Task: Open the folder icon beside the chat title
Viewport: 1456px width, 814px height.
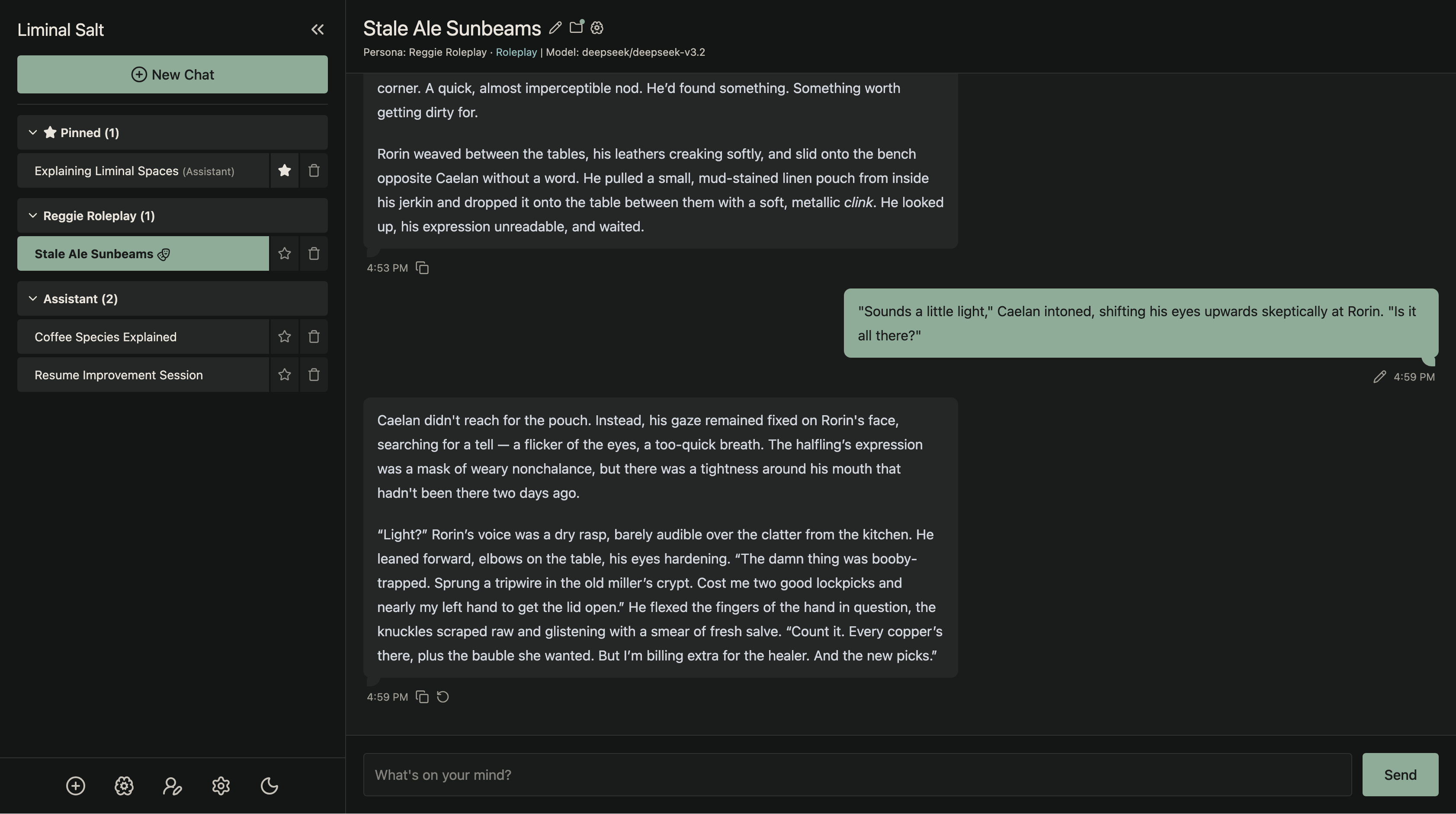Action: pos(577,27)
